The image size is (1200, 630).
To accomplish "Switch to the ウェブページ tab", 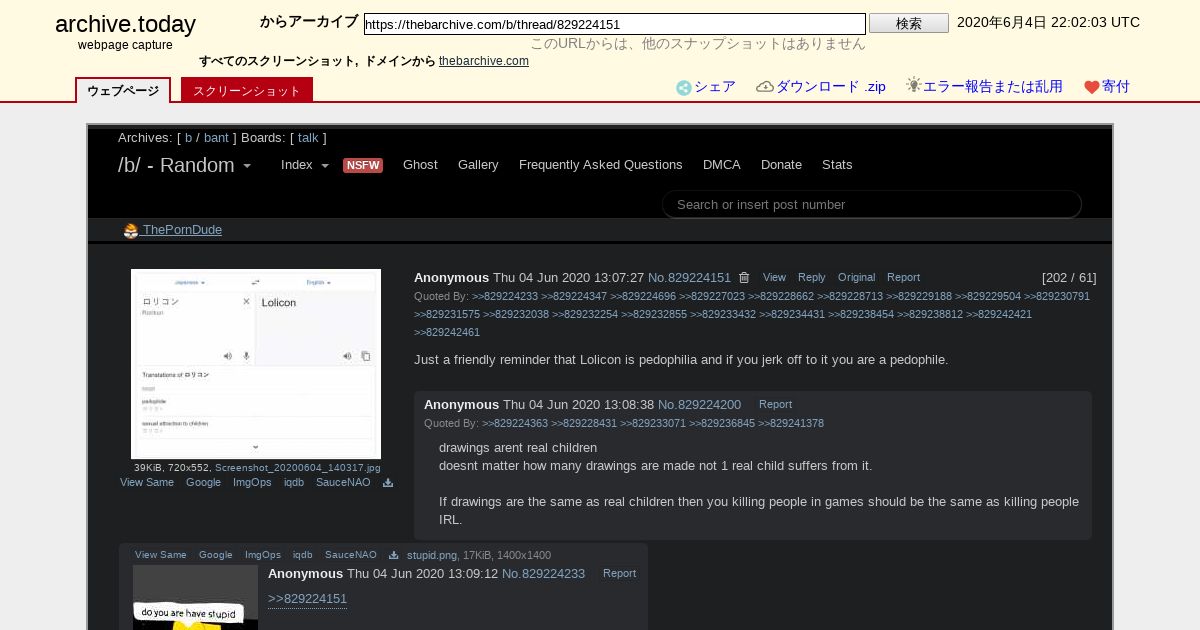I will coord(123,90).
